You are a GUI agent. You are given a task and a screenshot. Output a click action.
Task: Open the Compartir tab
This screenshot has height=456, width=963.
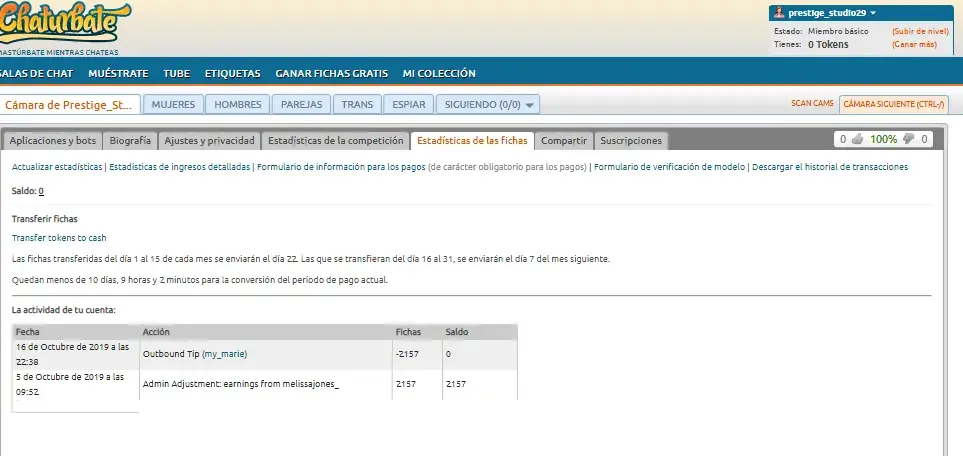point(564,141)
